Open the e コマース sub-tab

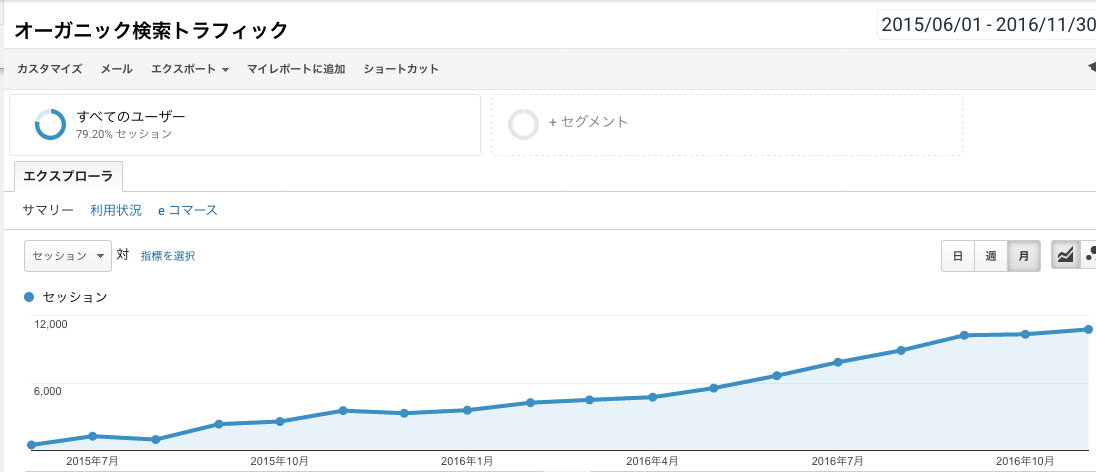[x=188, y=210]
